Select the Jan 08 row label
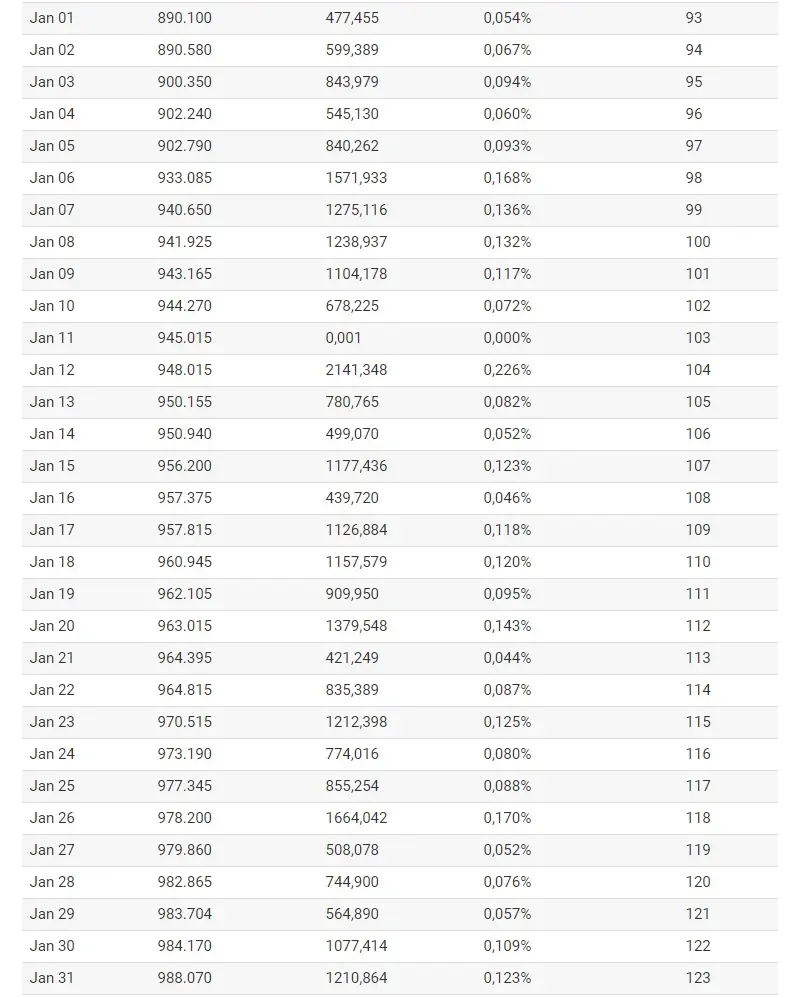The image size is (800, 998). tap(52, 242)
